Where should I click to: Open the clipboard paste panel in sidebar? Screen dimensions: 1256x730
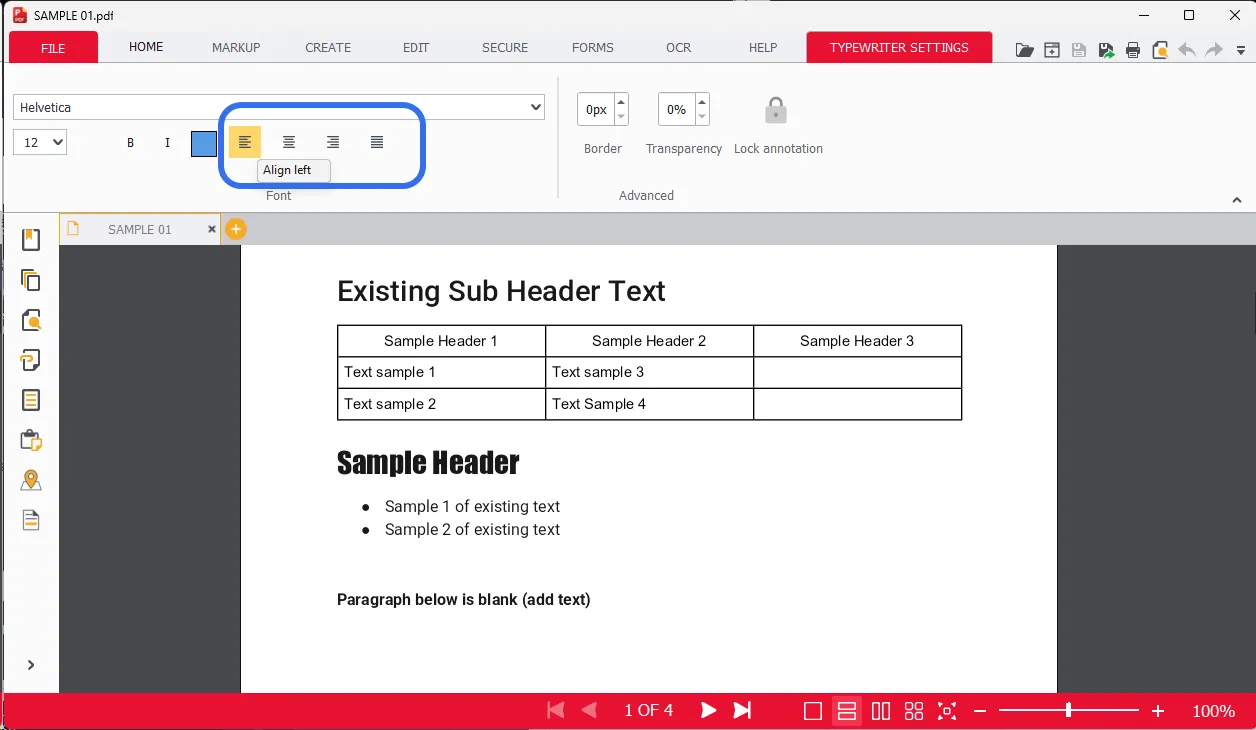[x=31, y=440]
